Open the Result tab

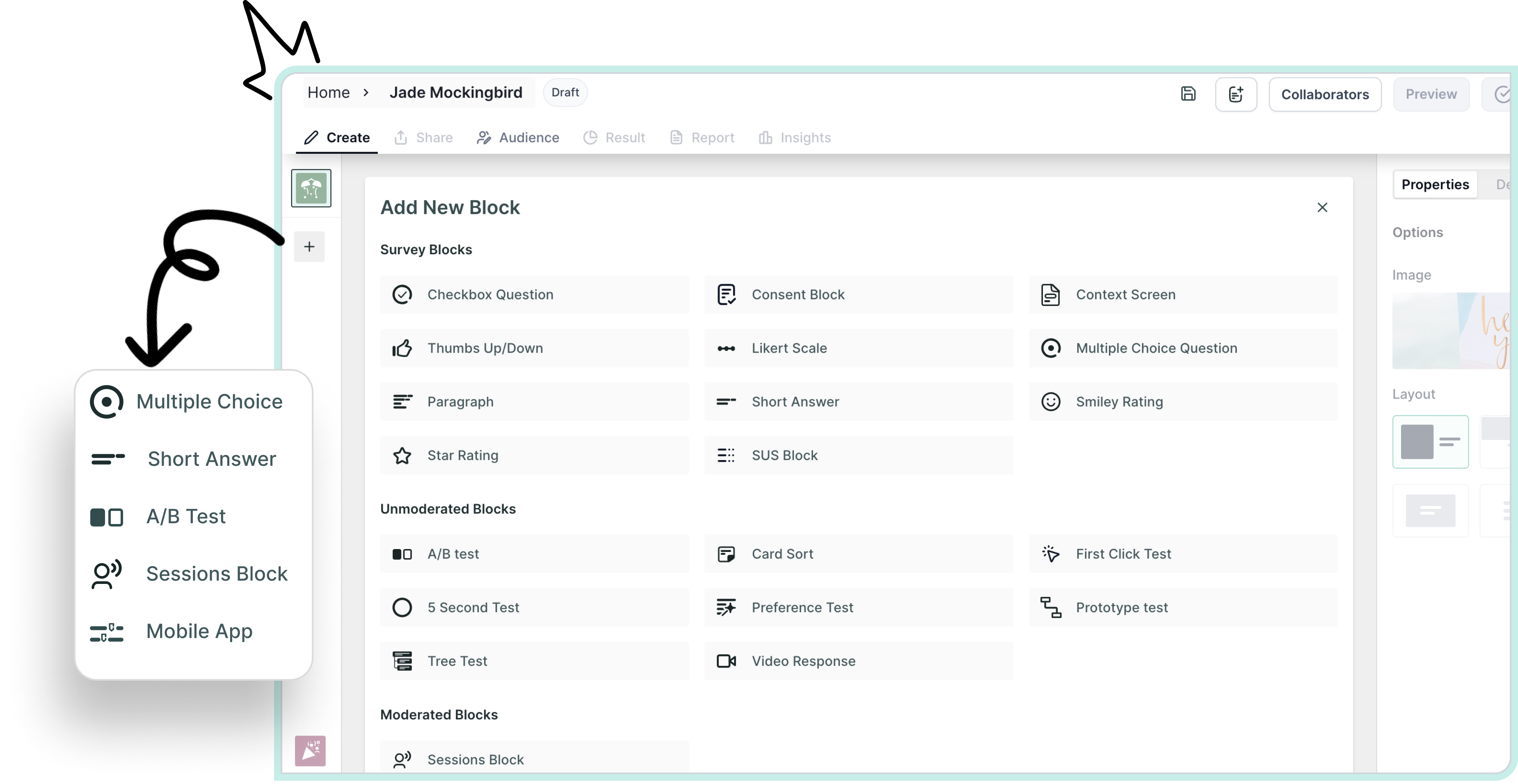click(x=614, y=138)
